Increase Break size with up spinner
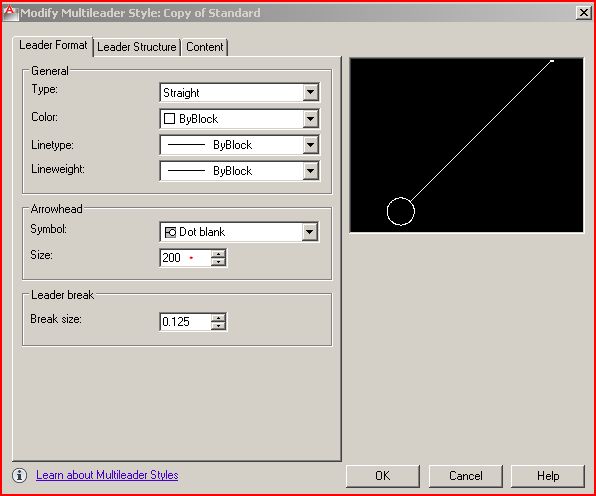This screenshot has height=496, width=596. [x=219, y=318]
